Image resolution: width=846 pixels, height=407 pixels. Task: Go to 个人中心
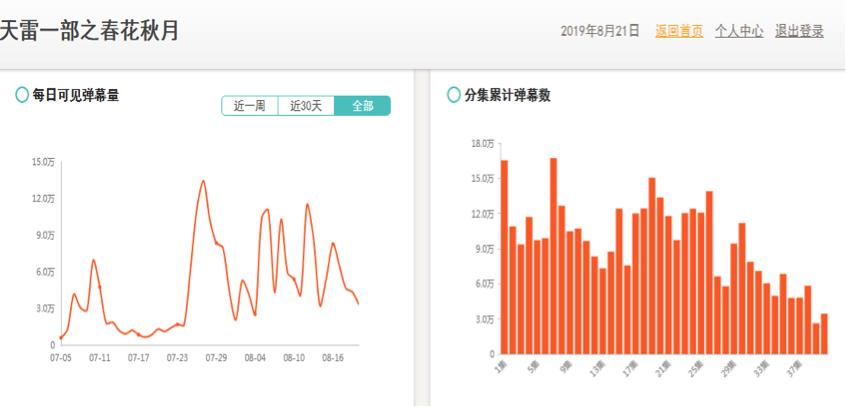point(739,31)
